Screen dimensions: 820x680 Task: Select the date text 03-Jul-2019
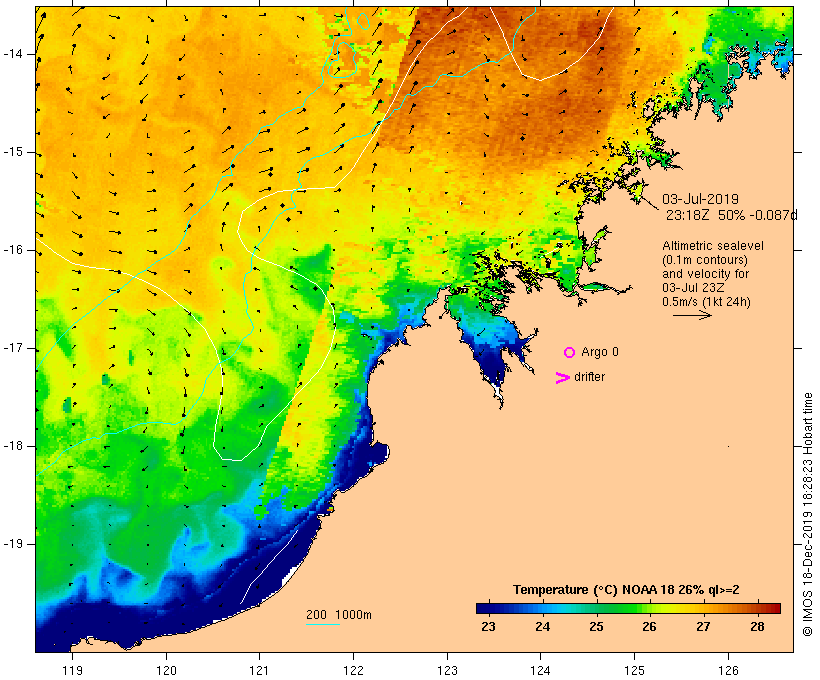pos(700,199)
